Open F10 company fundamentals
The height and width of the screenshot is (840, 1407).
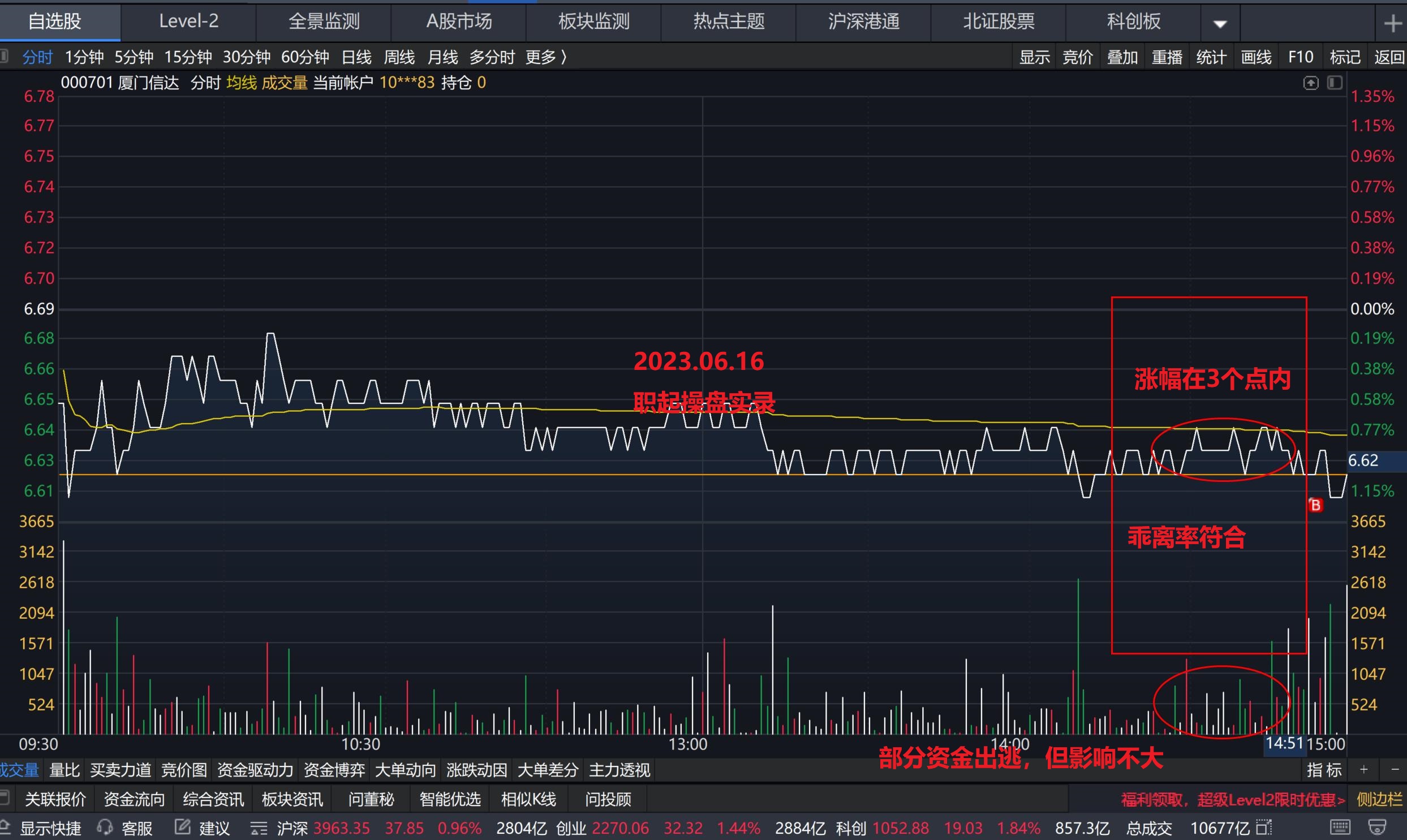pos(1300,57)
